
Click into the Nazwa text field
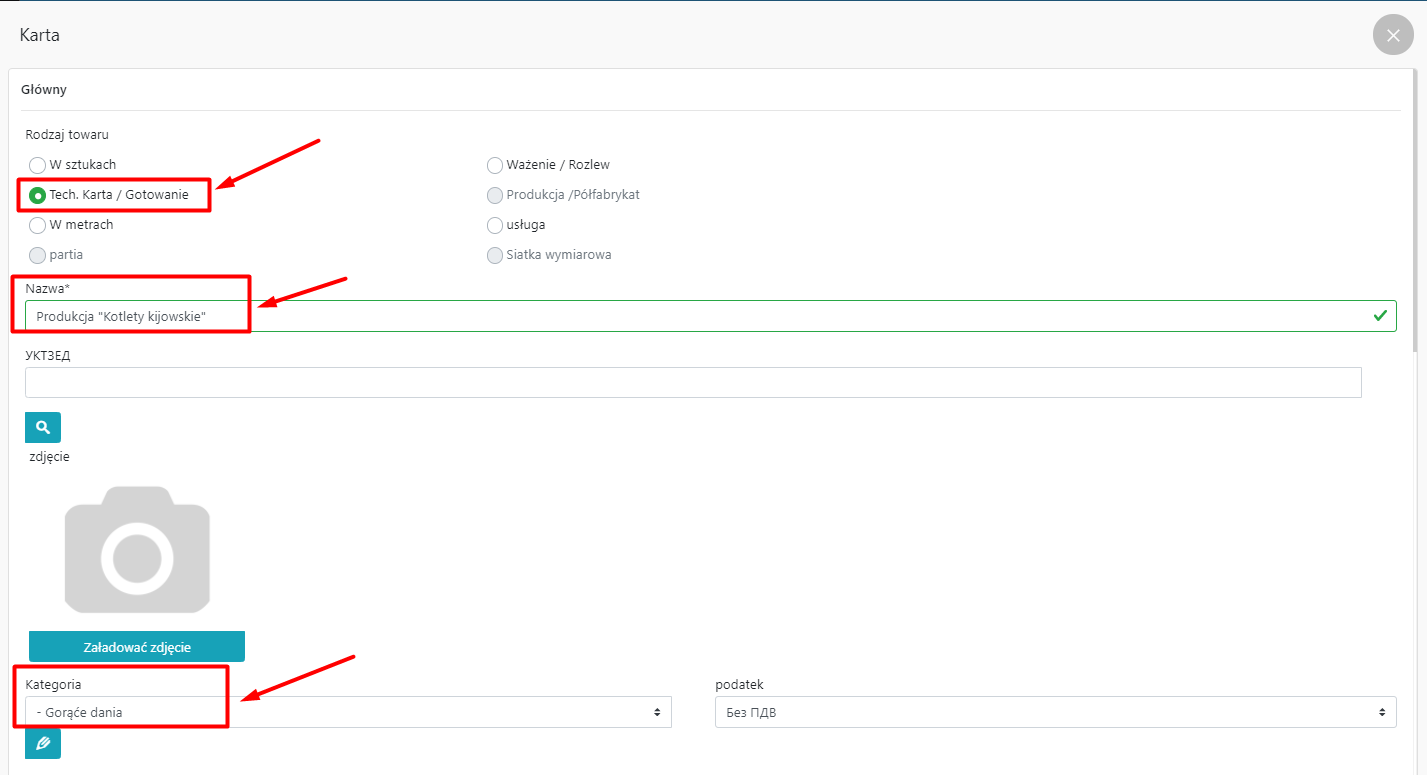[x=700, y=316]
